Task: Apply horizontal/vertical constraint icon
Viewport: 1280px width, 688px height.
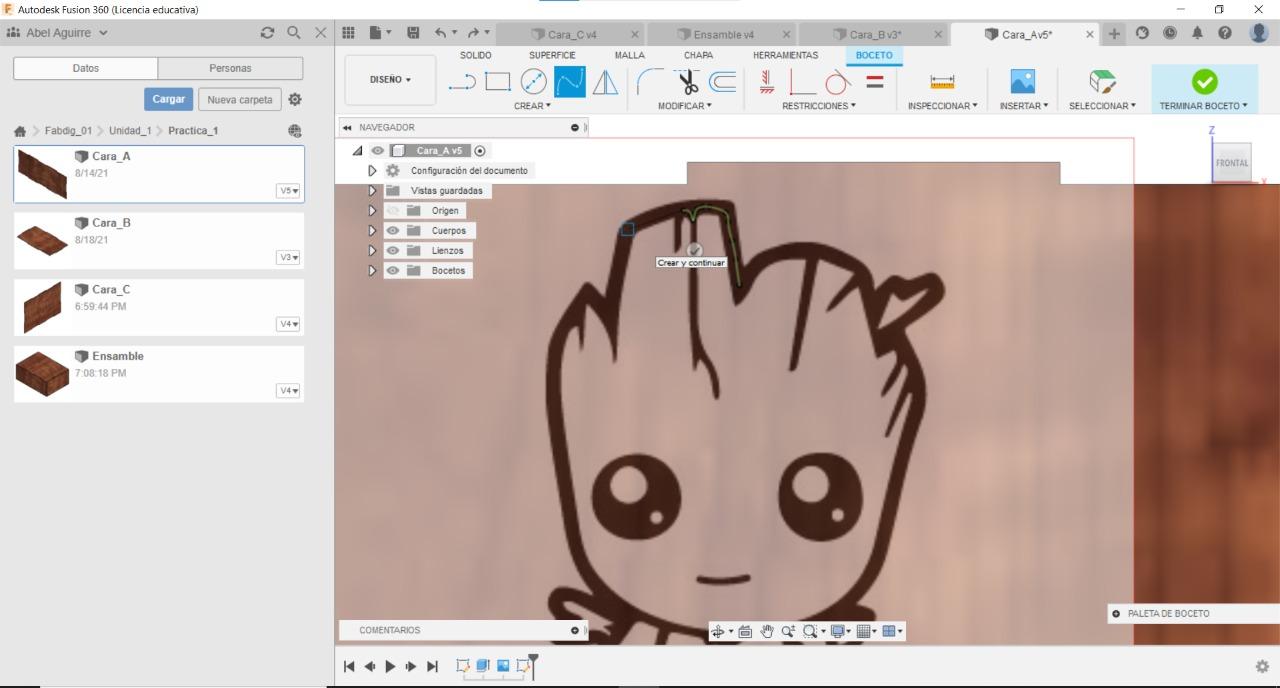Action: tap(767, 82)
